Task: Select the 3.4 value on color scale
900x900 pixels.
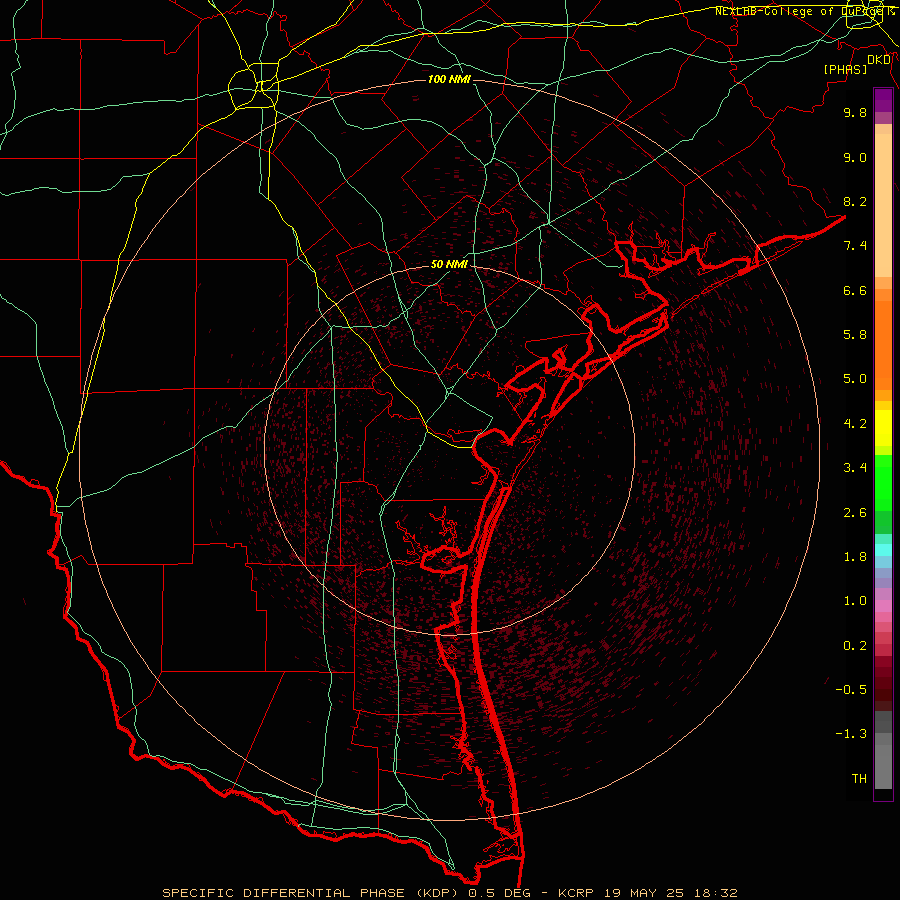Action: pyautogui.click(x=855, y=468)
